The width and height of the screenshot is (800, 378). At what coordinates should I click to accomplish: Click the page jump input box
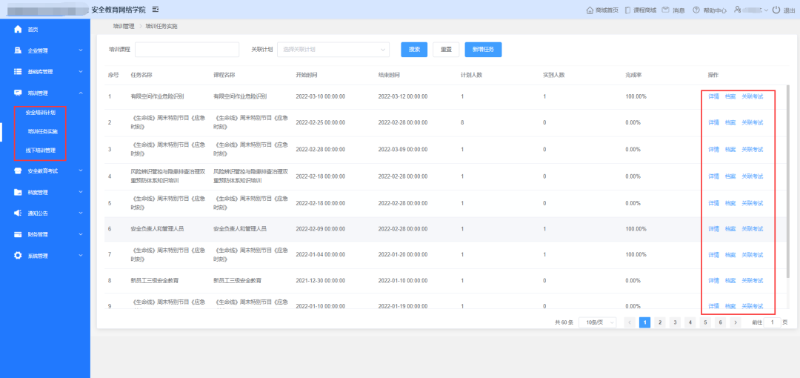point(772,322)
